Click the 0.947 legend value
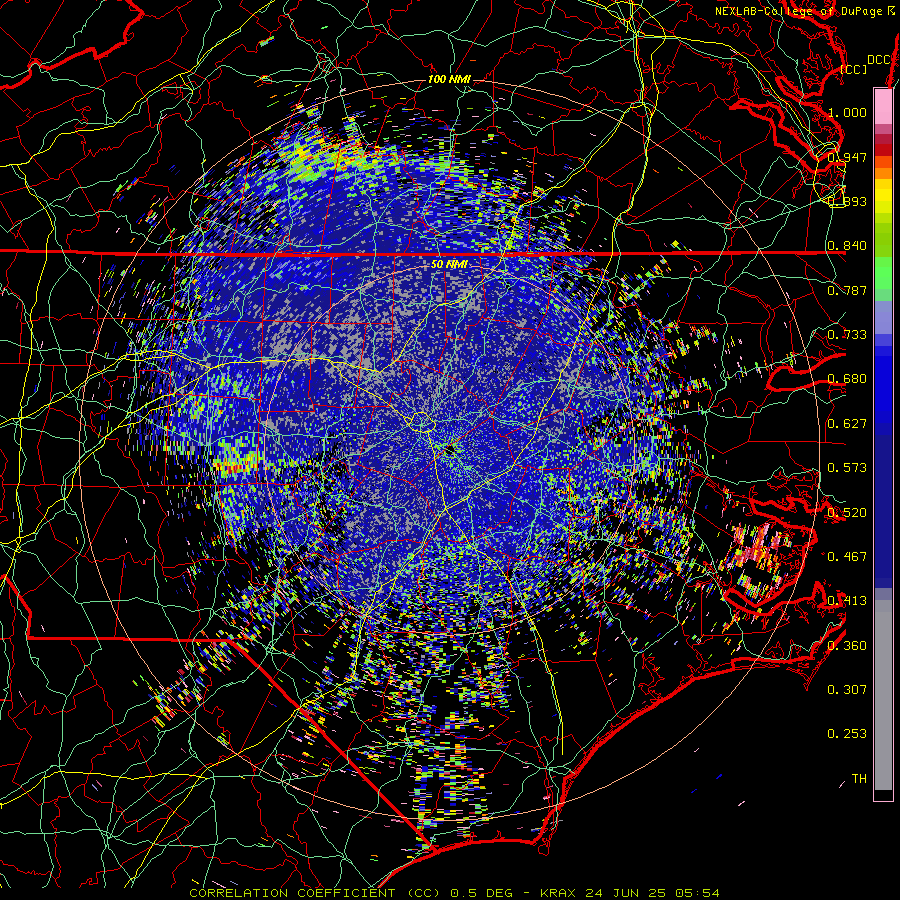 [847, 157]
